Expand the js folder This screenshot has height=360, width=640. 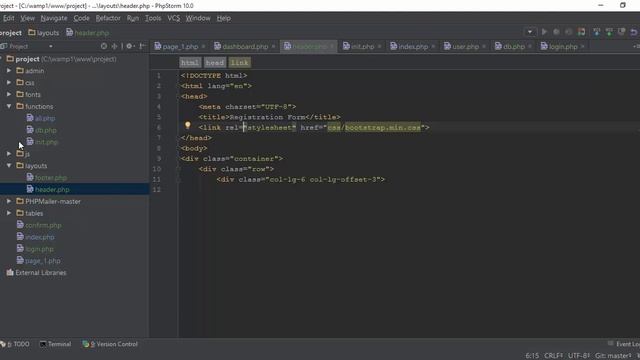(x=9, y=154)
